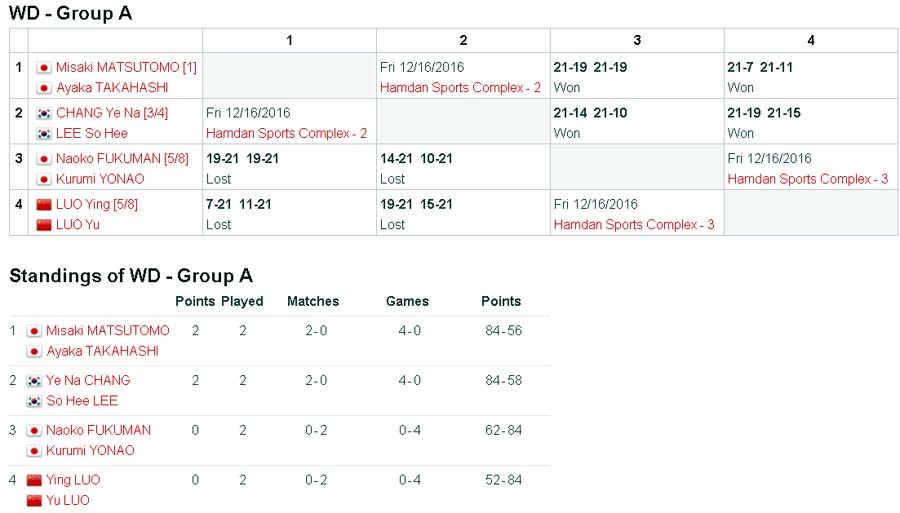Screen dimensions: 900x513
Task: Open Kurumi YONAO player link in group table
Action: click(99, 179)
